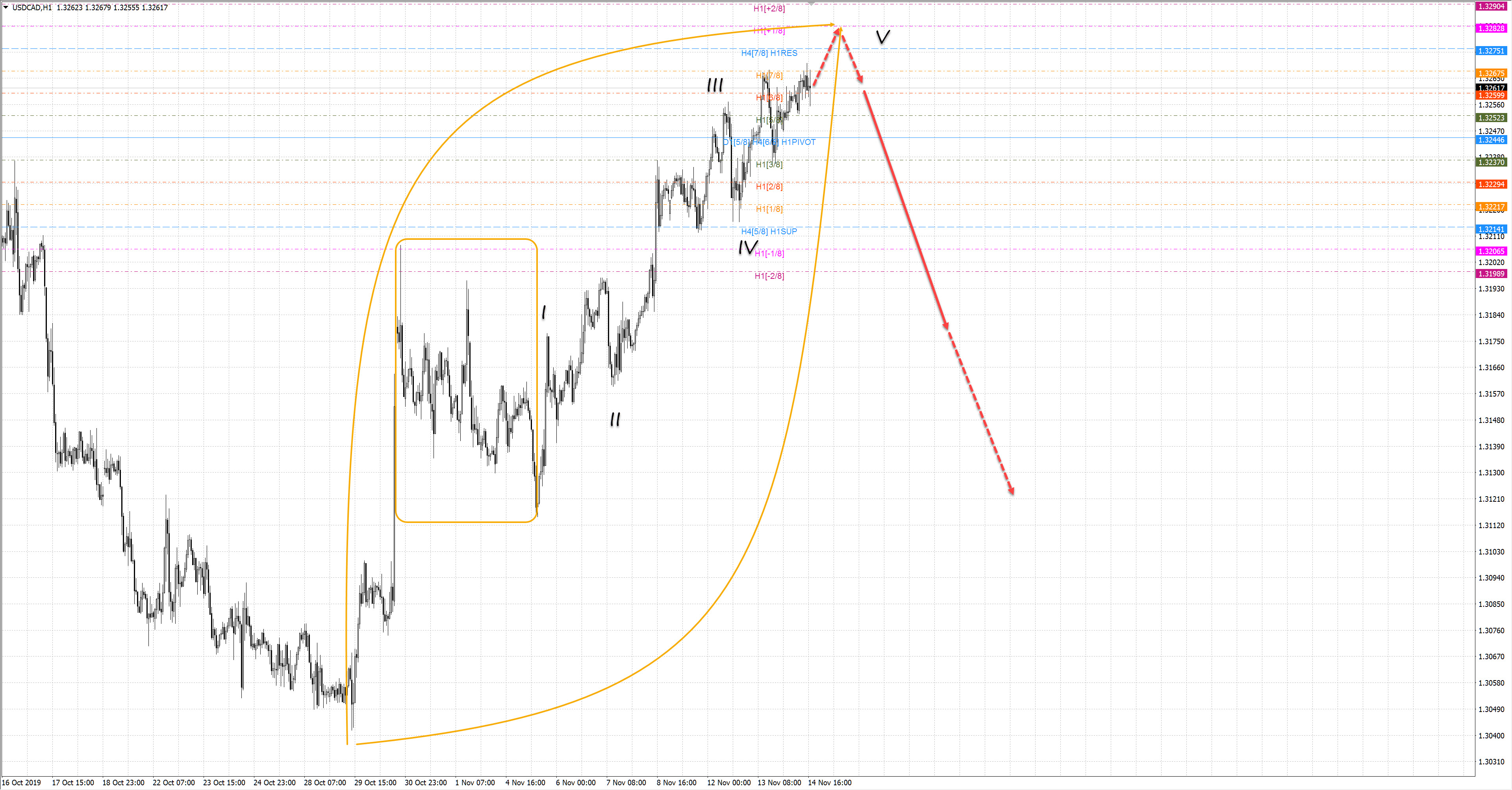Click the H1[3/8] level label
The width and height of the screenshot is (1512, 790).
pos(769,164)
